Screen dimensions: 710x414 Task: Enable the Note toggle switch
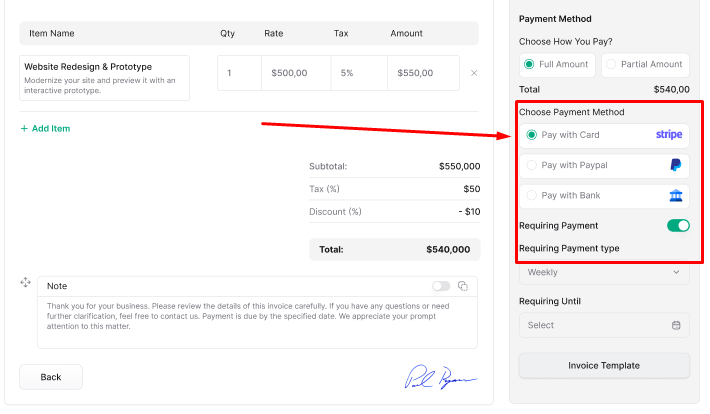(441, 286)
